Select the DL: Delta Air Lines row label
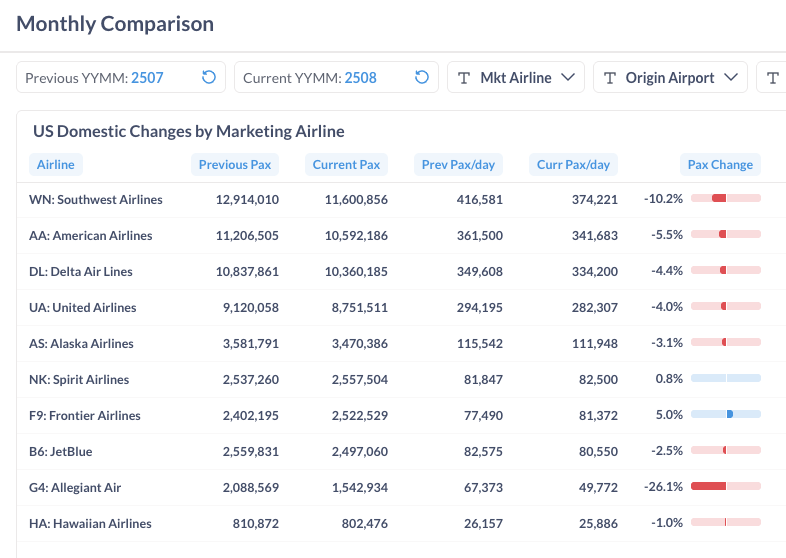 click(x=81, y=272)
